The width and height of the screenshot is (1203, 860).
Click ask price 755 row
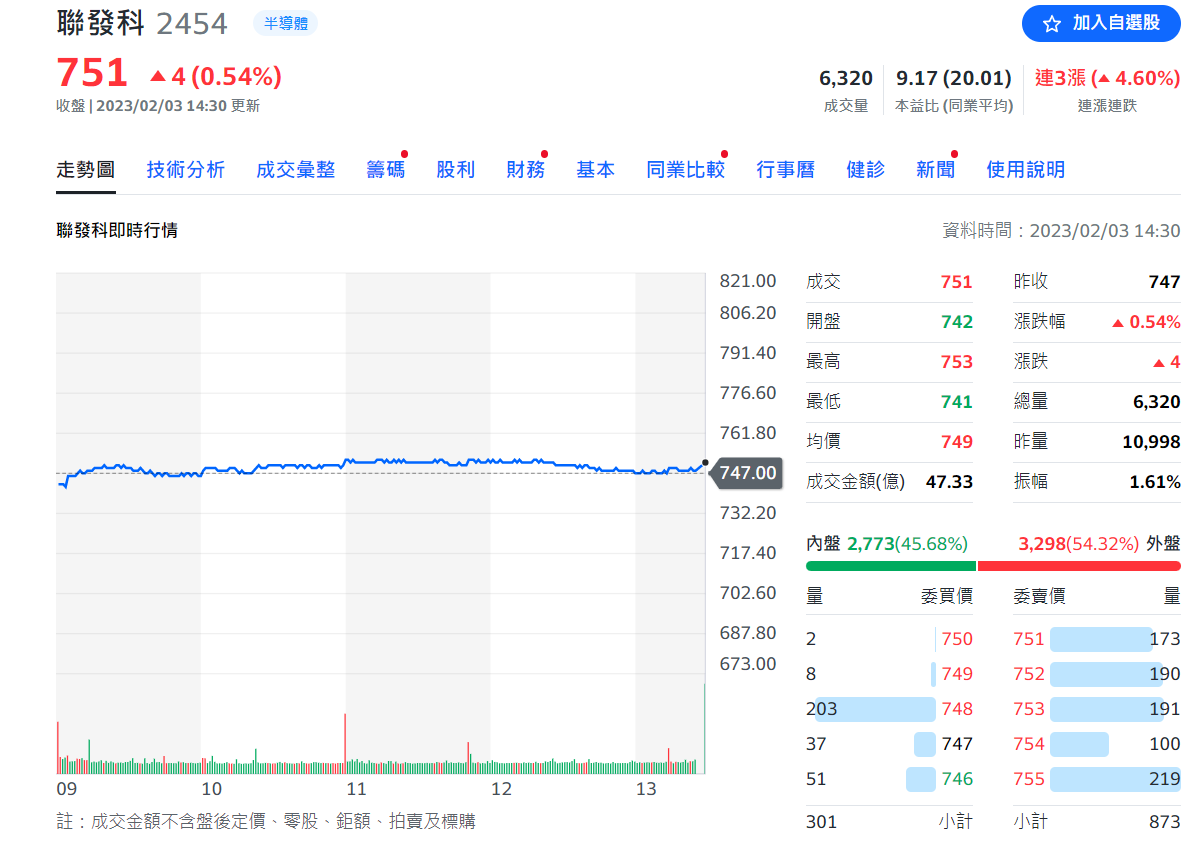(x=1097, y=779)
